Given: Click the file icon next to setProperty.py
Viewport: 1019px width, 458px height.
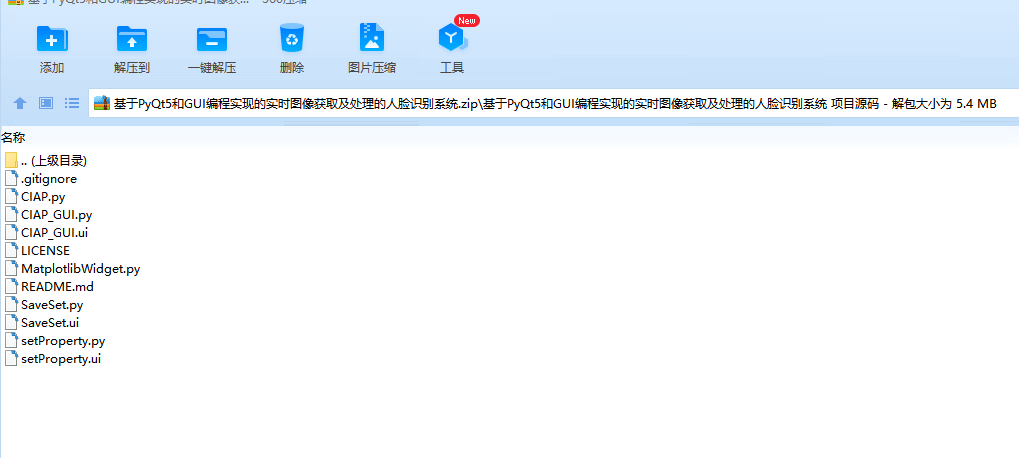Looking at the screenshot, I should coord(10,340).
